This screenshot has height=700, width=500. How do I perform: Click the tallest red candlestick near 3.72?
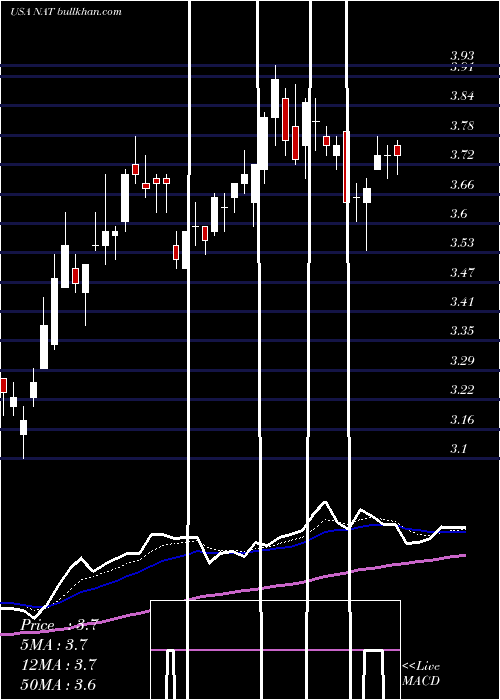pos(346,167)
